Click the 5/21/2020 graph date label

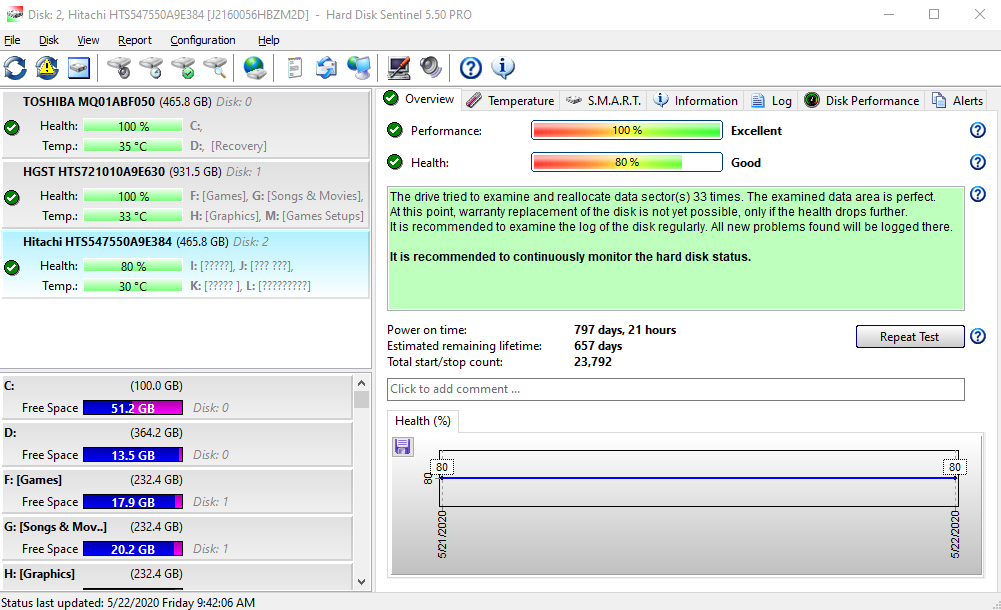click(442, 534)
